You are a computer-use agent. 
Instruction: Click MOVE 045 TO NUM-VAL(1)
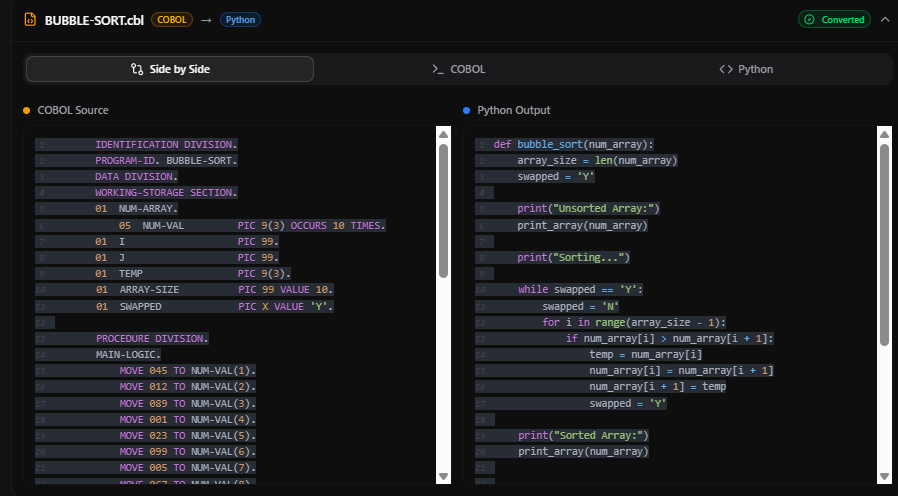click(187, 371)
